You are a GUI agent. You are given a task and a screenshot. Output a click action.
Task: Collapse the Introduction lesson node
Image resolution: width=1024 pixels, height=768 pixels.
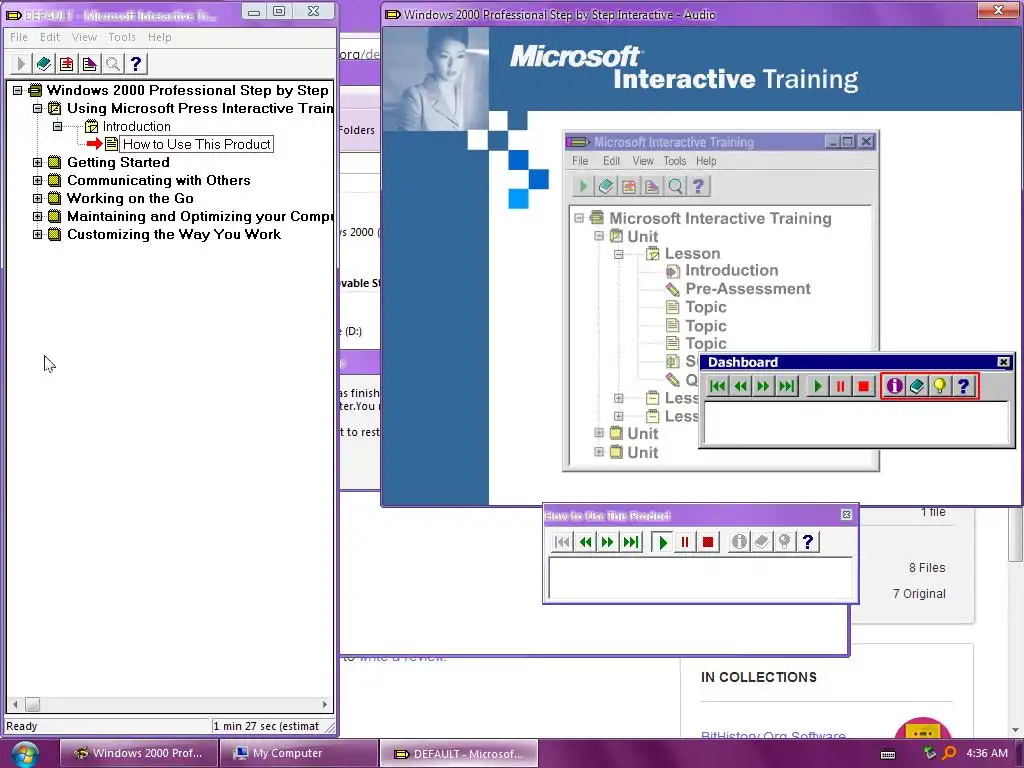pyautogui.click(x=57, y=127)
